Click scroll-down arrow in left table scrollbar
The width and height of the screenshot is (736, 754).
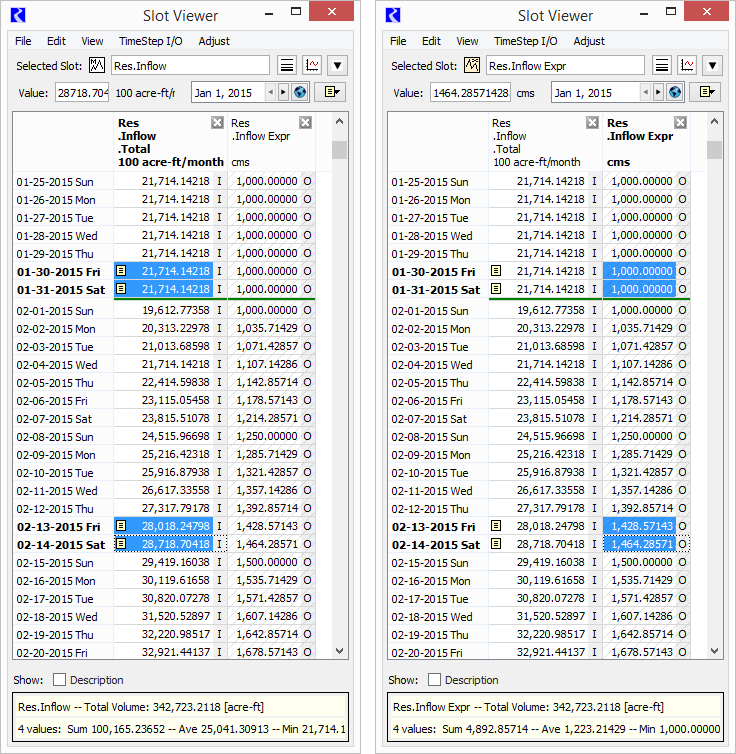[x=339, y=651]
